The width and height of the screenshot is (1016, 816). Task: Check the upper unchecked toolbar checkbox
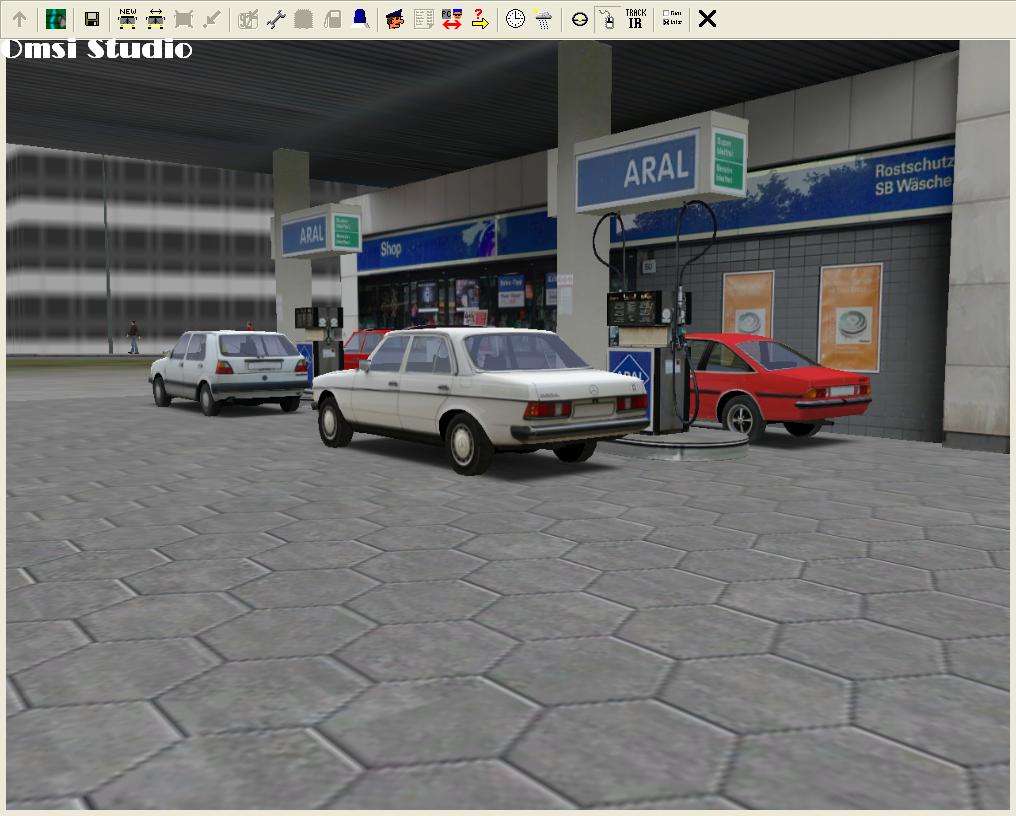click(x=667, y=14)
